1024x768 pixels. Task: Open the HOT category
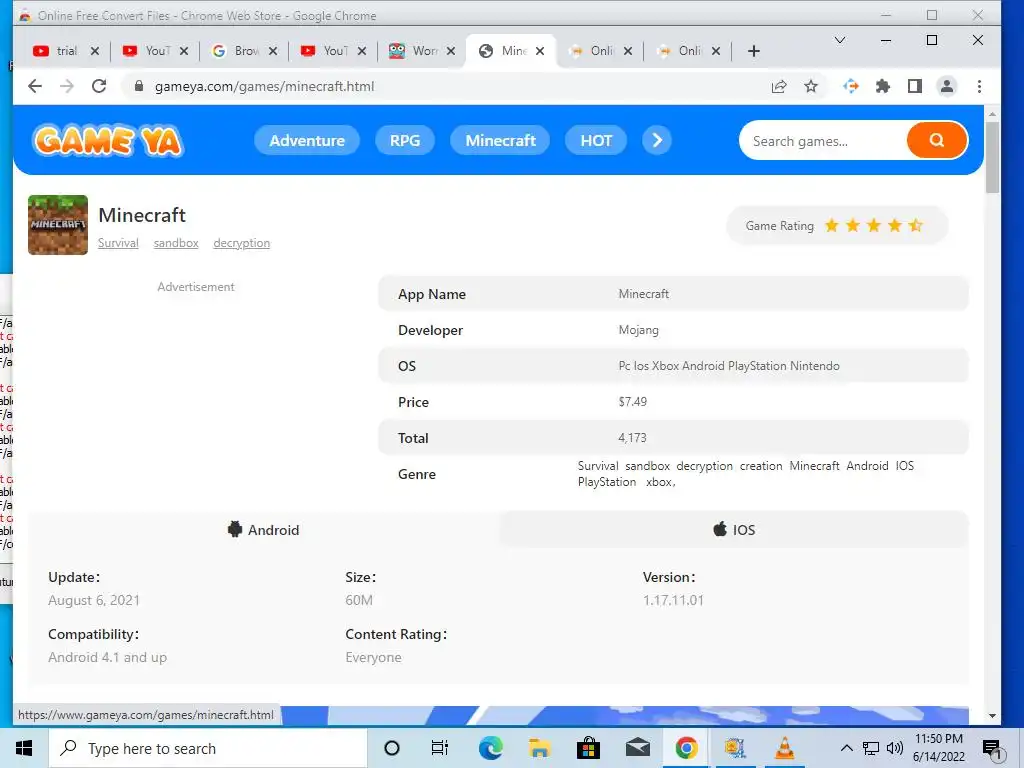tap(596, 140)
